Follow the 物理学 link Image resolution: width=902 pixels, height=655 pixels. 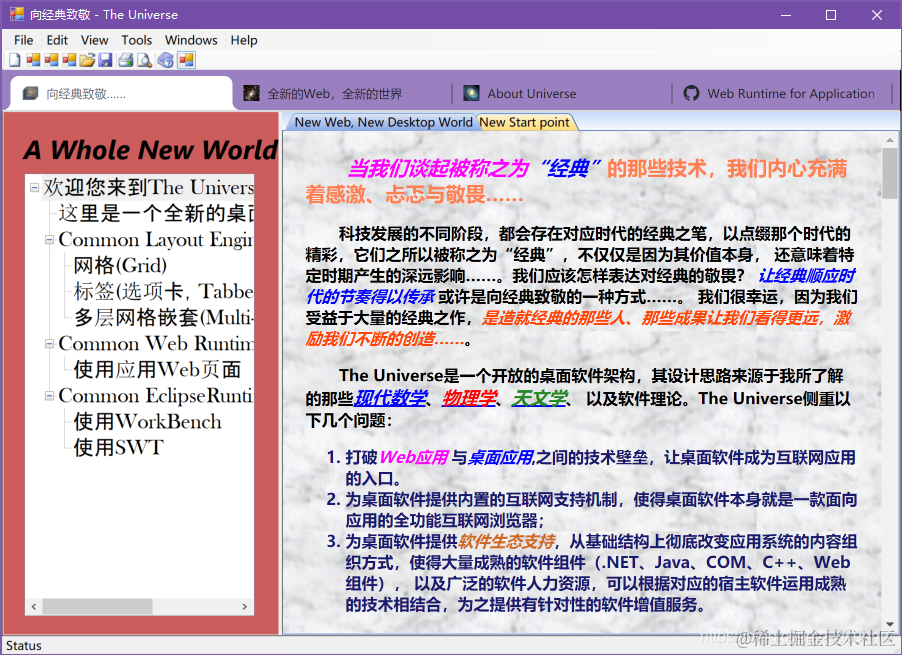(469, 398)
